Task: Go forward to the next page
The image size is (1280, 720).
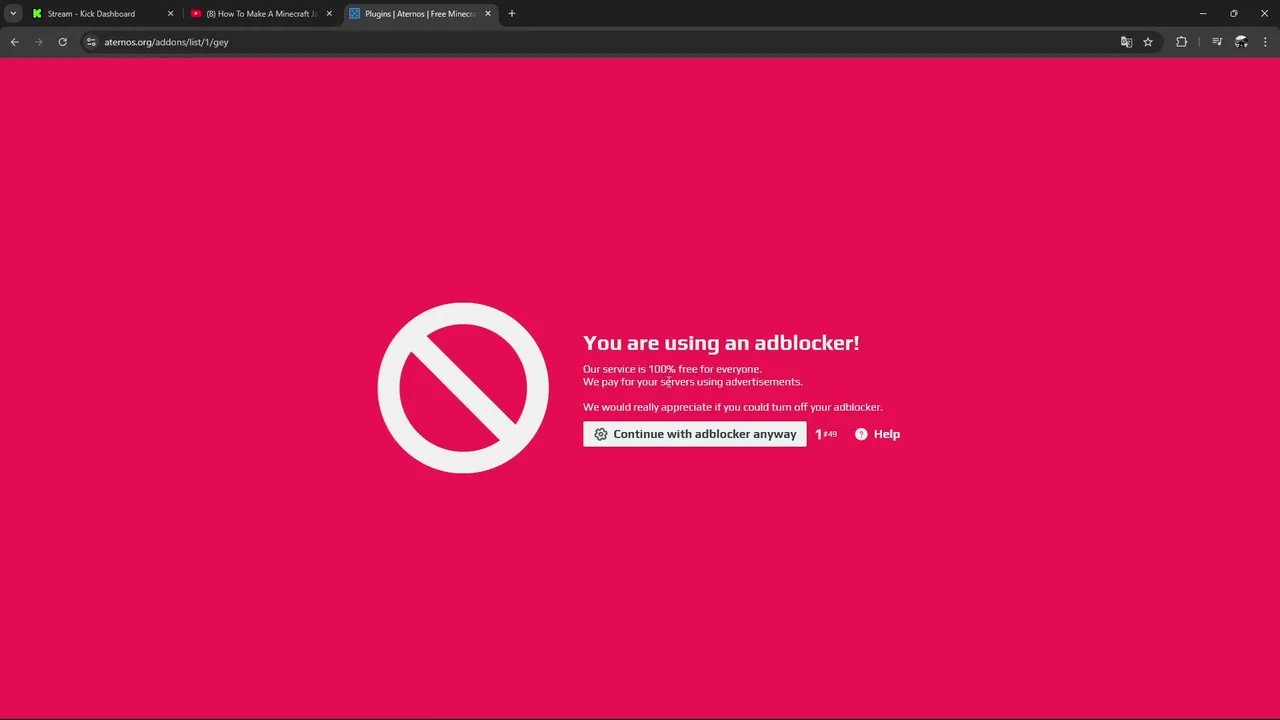Action: [x=38, y=42]
